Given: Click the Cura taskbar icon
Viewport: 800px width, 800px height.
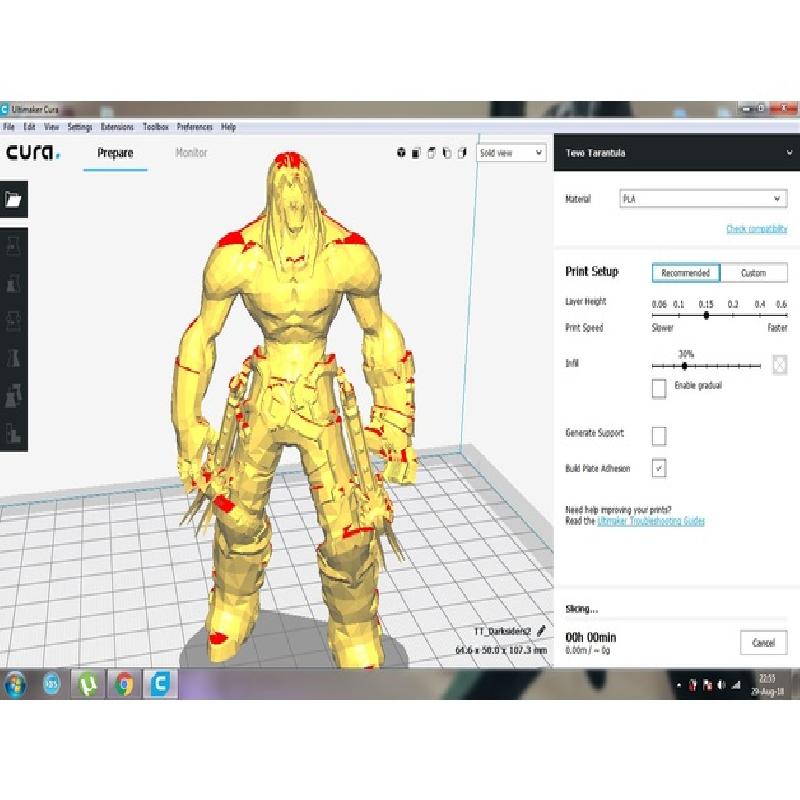Looking at the screenshot, I should (x=160, y=684).
